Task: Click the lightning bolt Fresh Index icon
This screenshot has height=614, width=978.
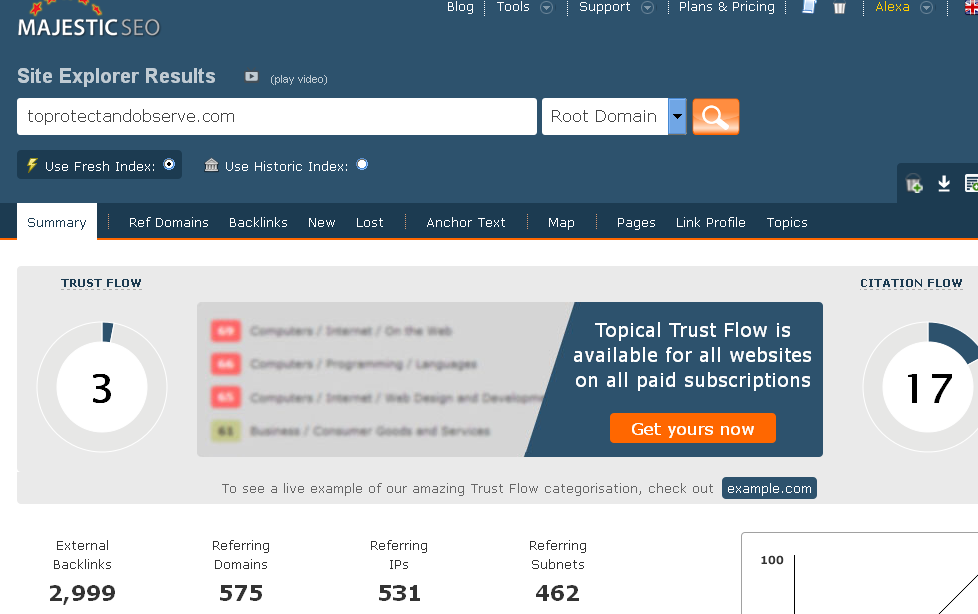Action: (32, 165)
